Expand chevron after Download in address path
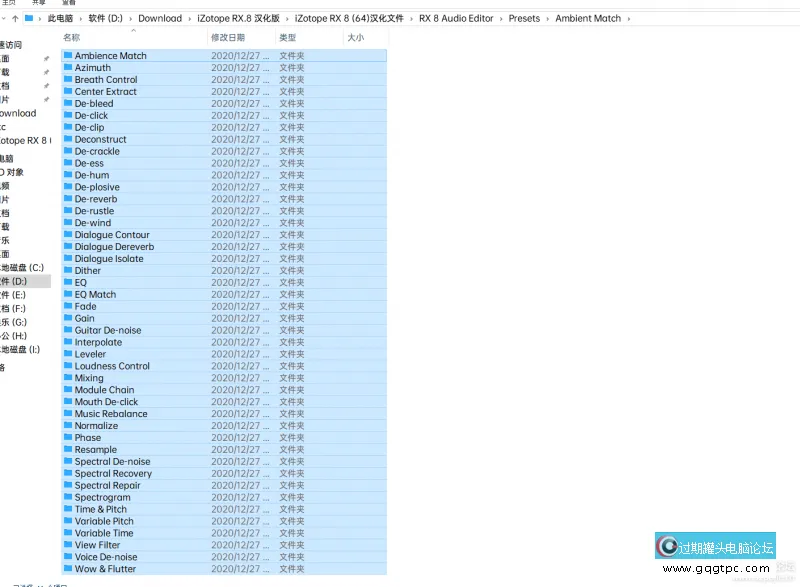Image resolution: width=800 pixels, height=587 pixels. click(189, 18)
